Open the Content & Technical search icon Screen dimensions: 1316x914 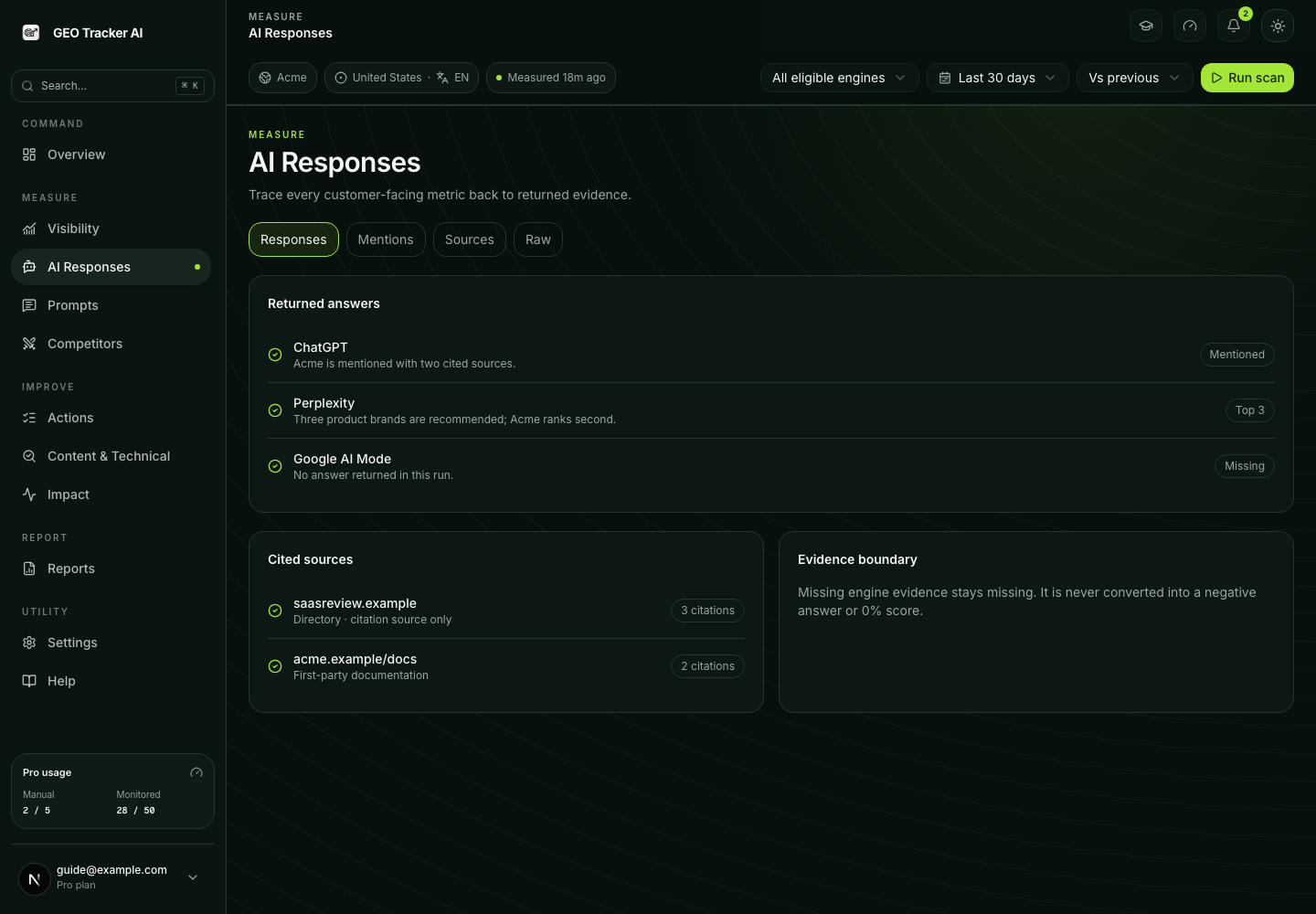click(x=29, y=456)
